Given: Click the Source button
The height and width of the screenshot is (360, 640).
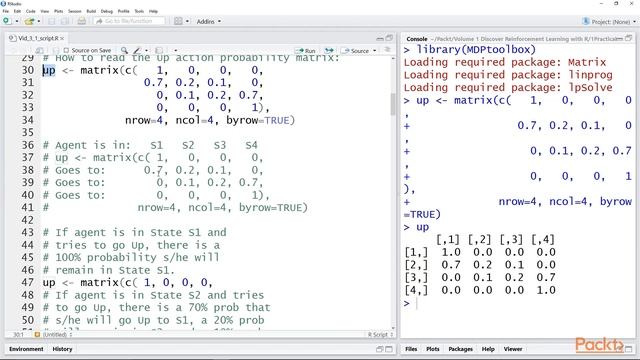Looking at the screenshot, I should pos(356,51).
